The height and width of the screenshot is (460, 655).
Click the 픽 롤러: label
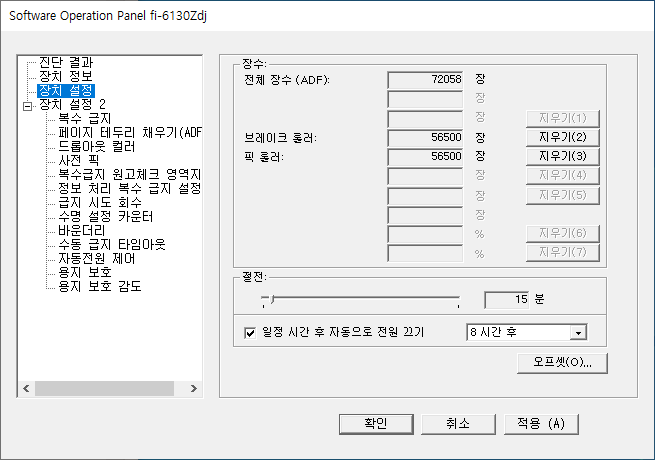tap(264, 157)
